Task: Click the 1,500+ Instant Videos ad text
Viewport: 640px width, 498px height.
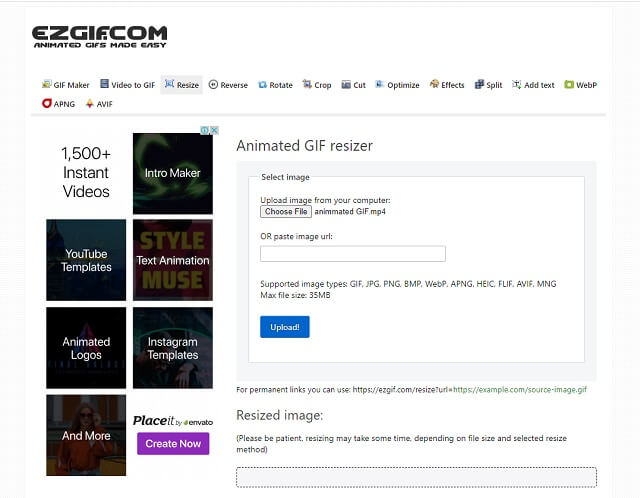Action: coord(86,173)
